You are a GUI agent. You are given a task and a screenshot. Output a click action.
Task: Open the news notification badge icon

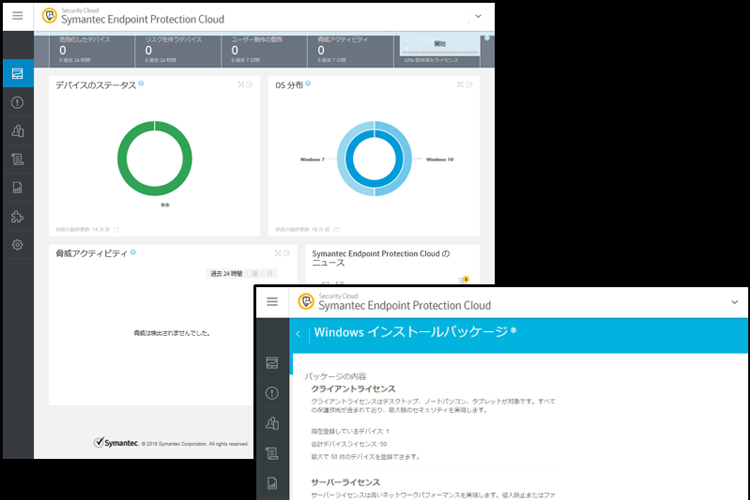point(464,279)
